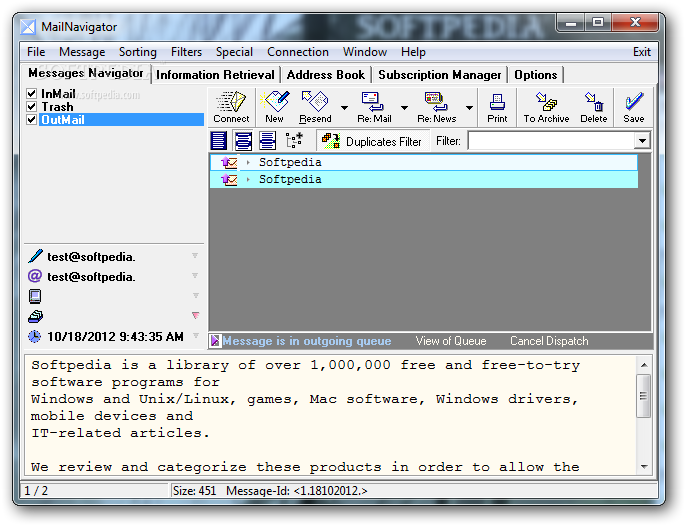Click the MailNavigator title bar app icon

[x=28, y=27]
